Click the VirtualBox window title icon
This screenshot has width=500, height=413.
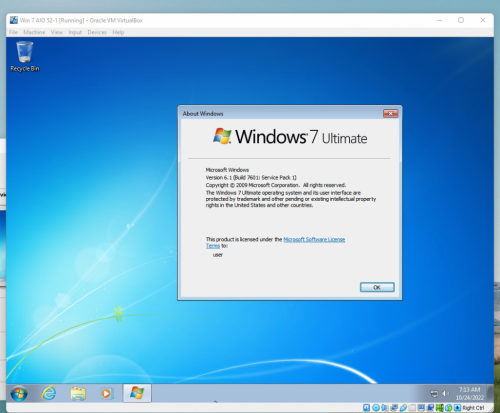coord(14,20)
